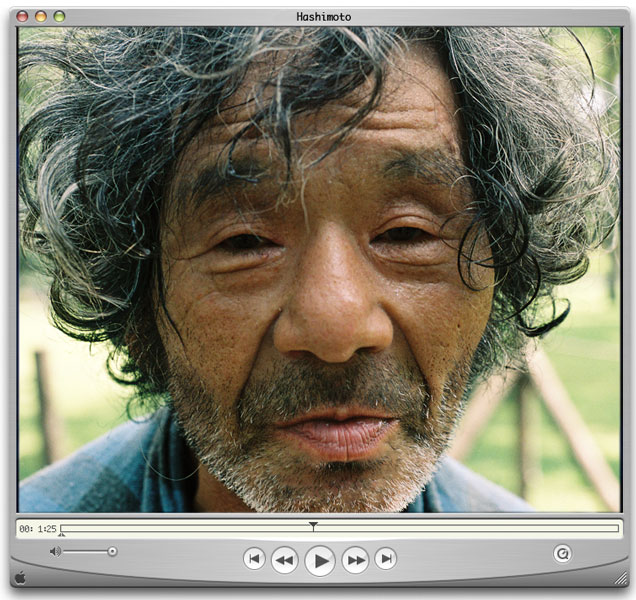
Task: Click the selection start marker below the timeline
Action: 61,534
